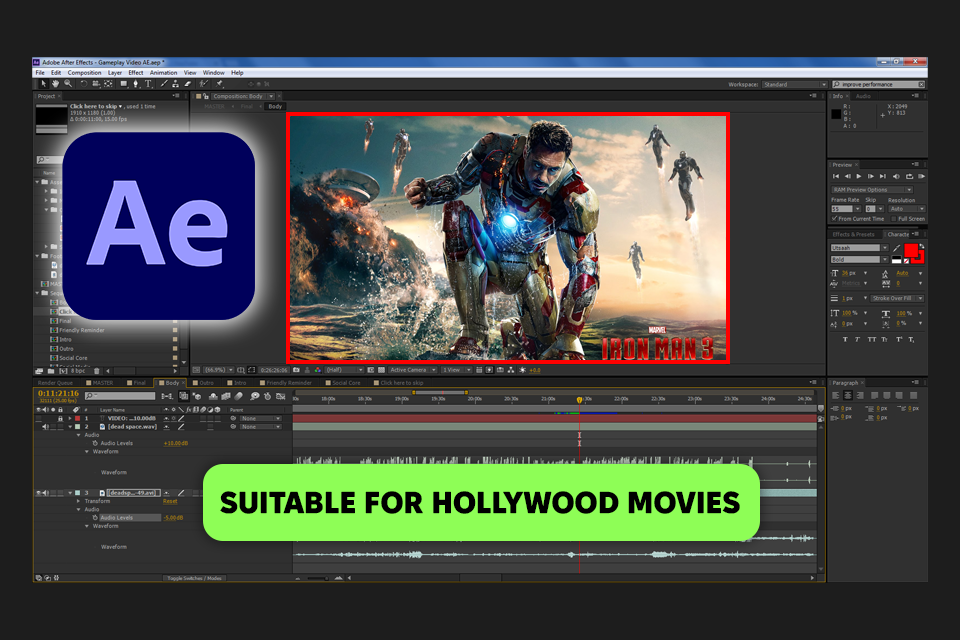Click the red stroke color swatch
This screenshot has width=960, height=640.
coord(920,258)
